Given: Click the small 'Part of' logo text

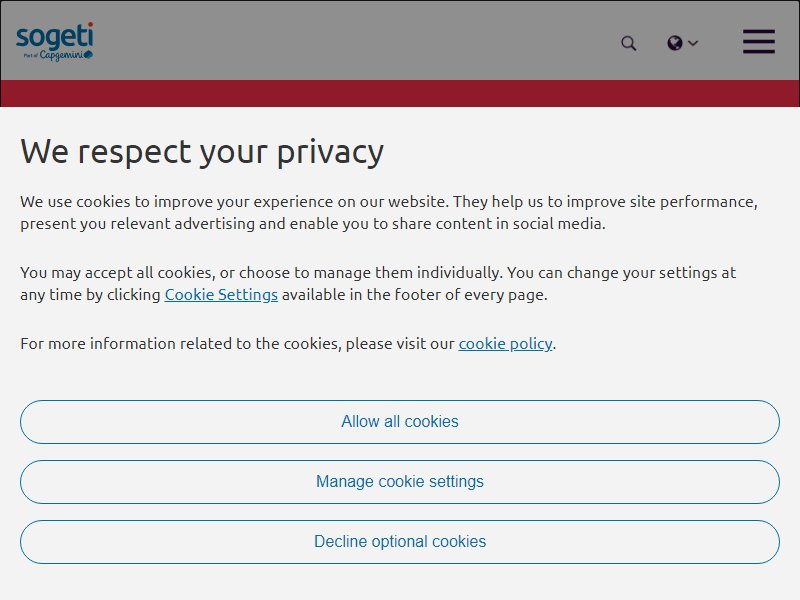Looking at the screenshot, I should click(31, 55).
